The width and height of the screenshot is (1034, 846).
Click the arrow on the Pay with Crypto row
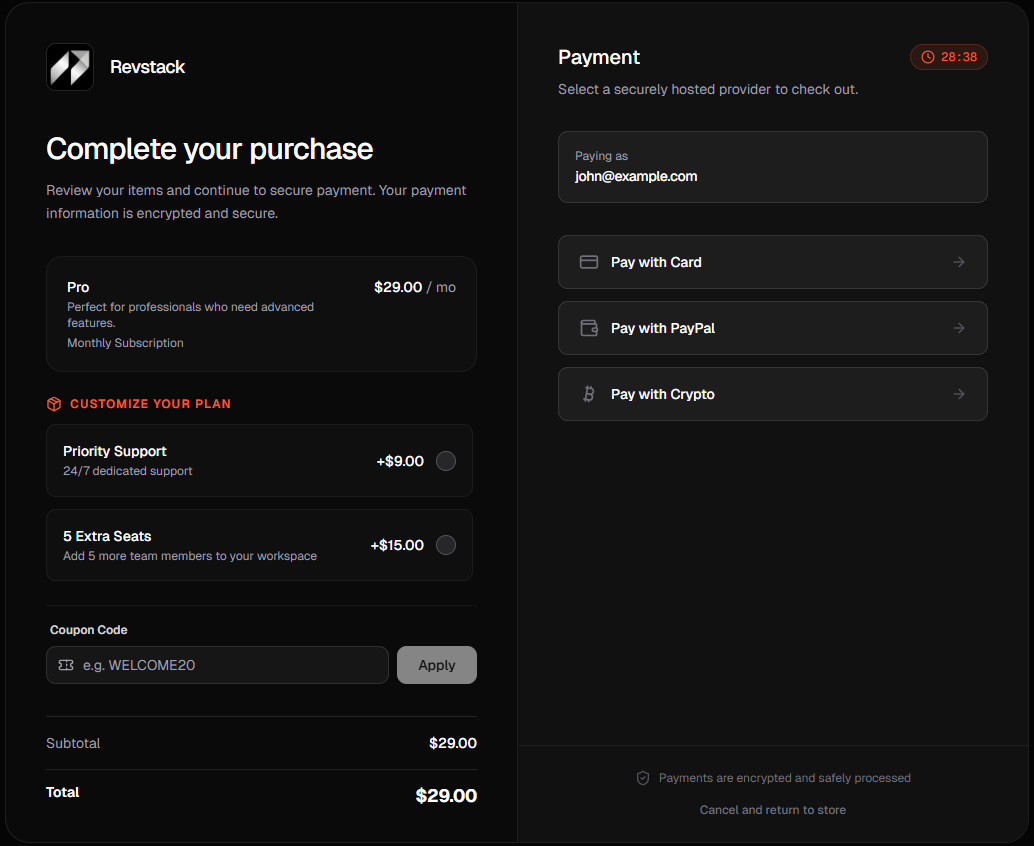[x=958, y=394]
